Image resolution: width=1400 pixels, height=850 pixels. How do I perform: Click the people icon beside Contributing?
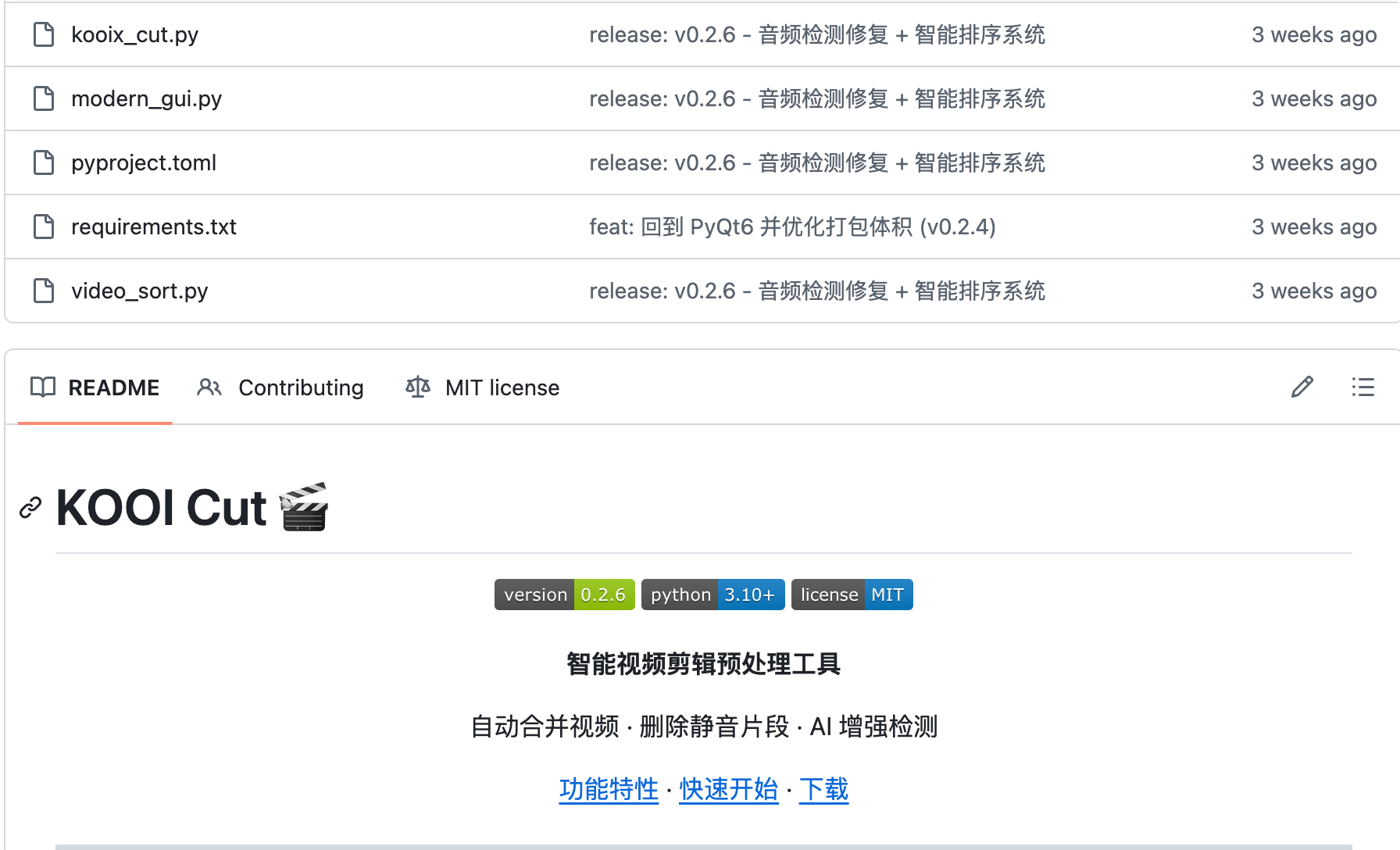pos(209,387)
